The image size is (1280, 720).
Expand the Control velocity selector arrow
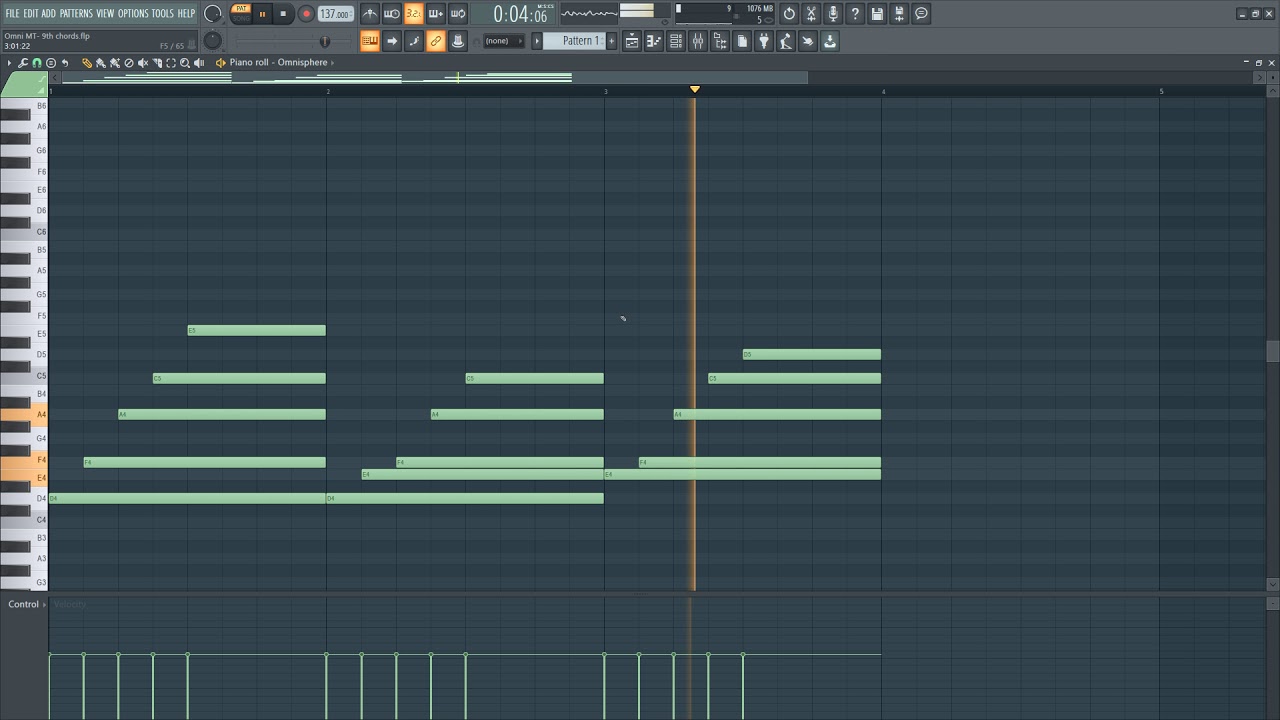44,604
